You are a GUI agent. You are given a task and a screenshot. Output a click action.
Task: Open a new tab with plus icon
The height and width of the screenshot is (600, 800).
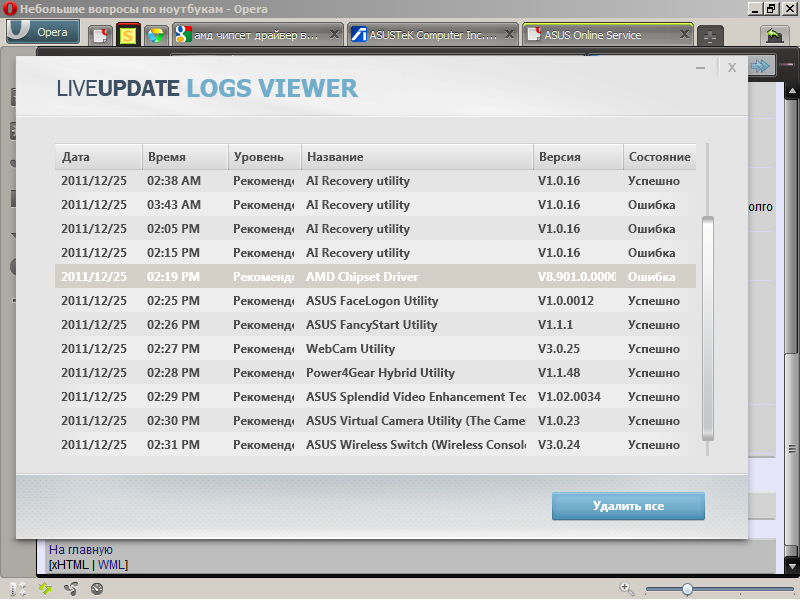[710, 36]
